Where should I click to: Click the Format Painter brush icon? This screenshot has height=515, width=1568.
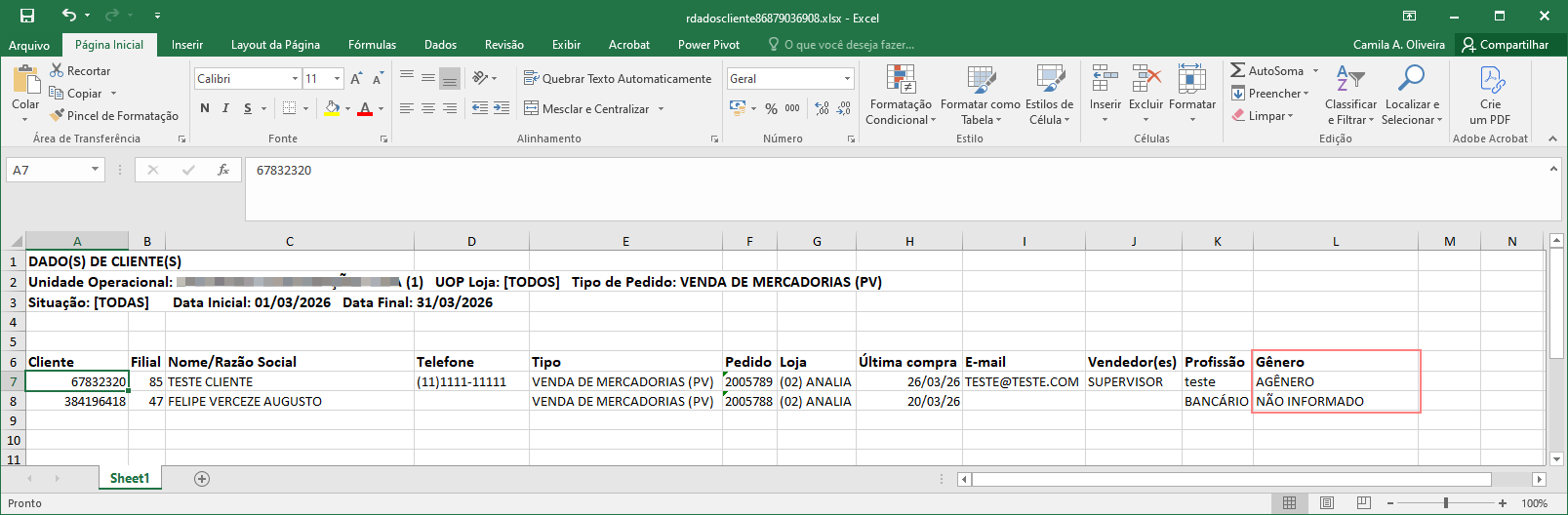click(58, 115)
